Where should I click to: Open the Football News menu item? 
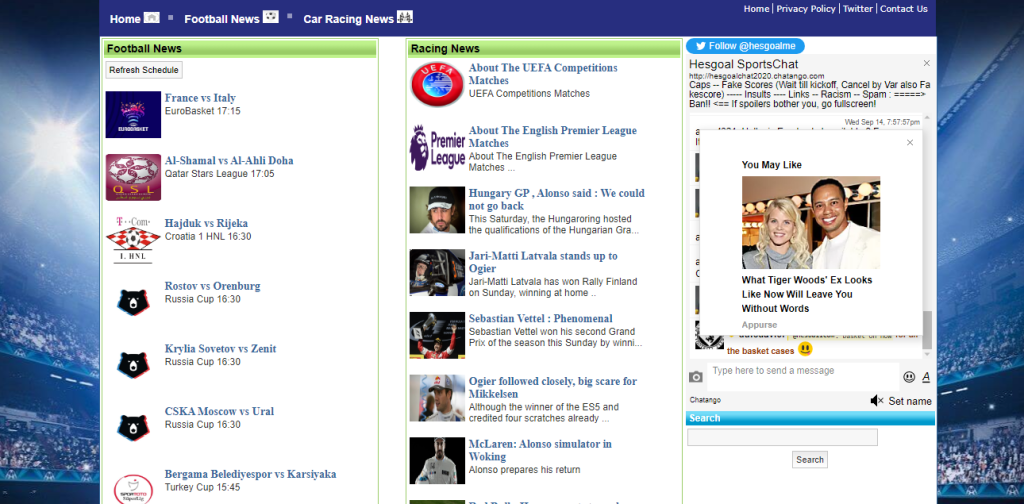pos(222,19)
